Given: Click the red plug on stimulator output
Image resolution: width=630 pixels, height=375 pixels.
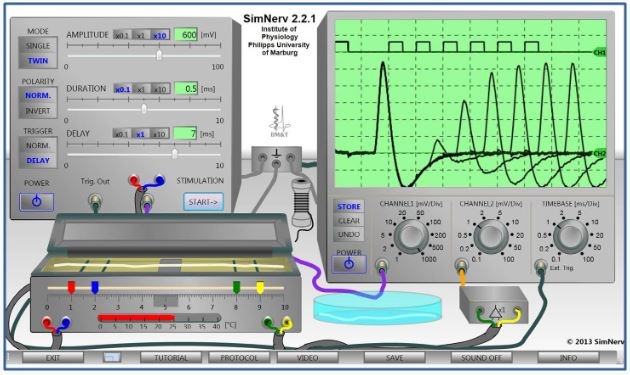Looking at the screenshot, I should [x=133, y=180].
